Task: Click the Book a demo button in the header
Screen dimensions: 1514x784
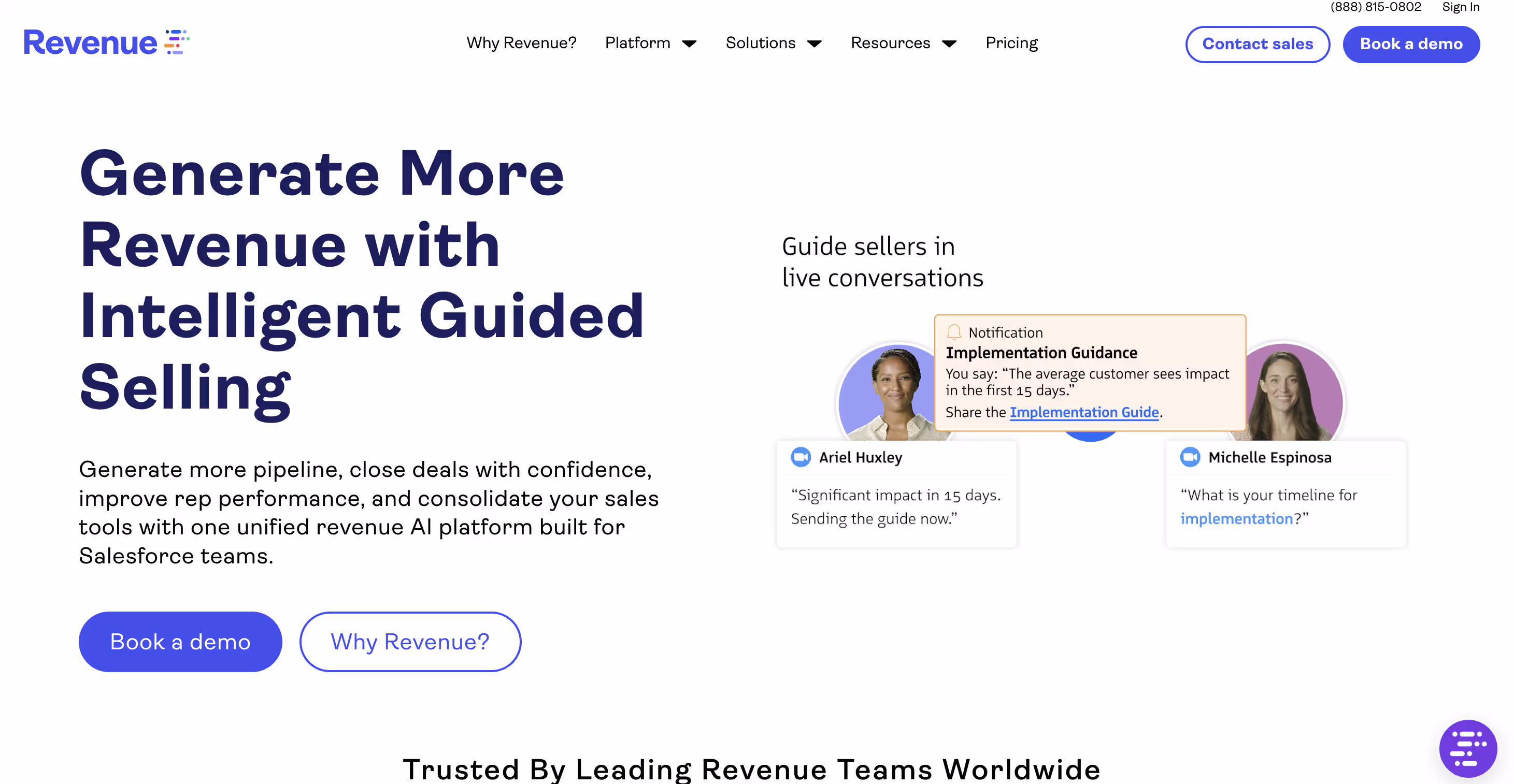Action: [1411, 44]
